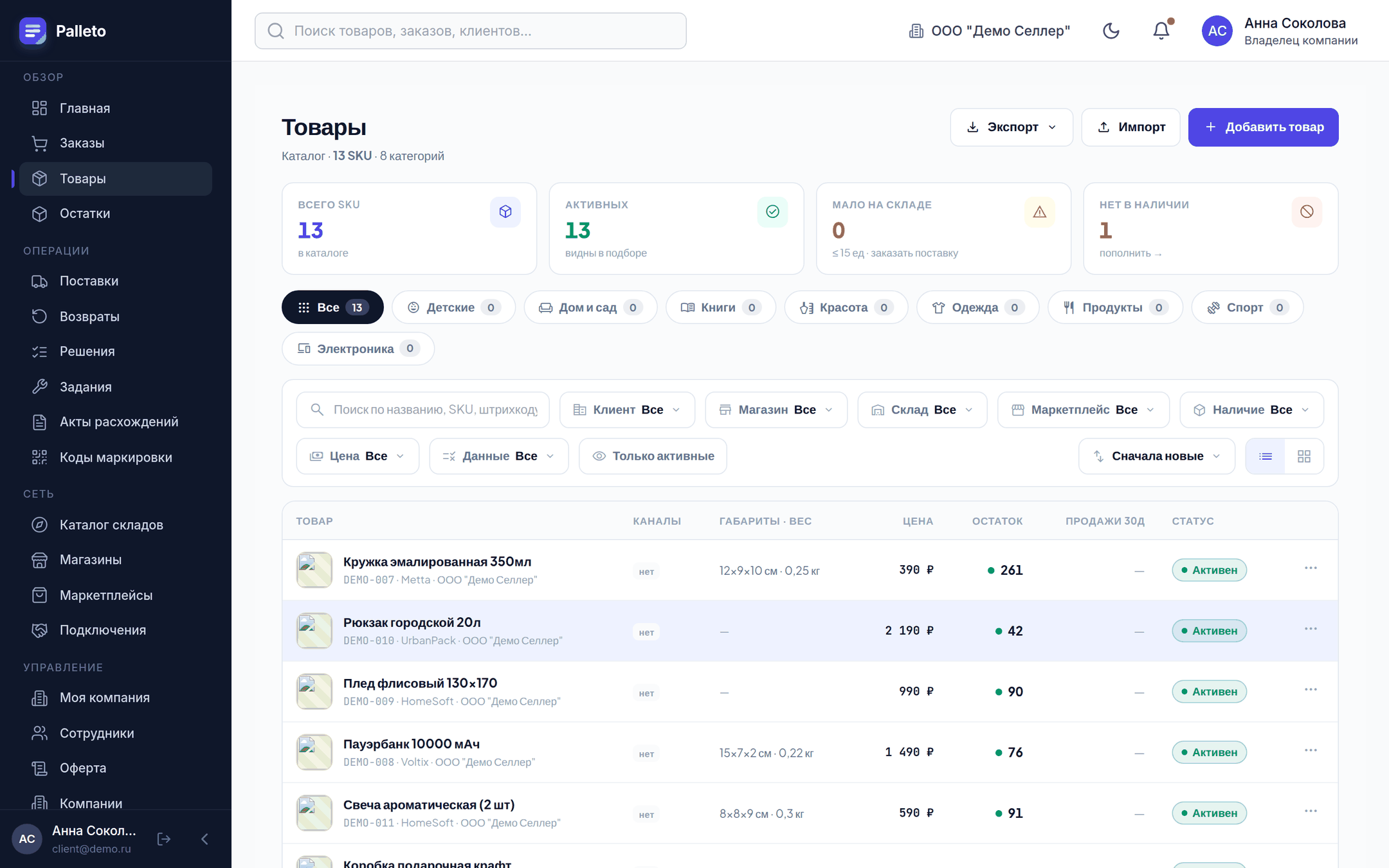The image size is (1389, 868).
Task: Select the Красота category tab
Action: coord(846,307)
